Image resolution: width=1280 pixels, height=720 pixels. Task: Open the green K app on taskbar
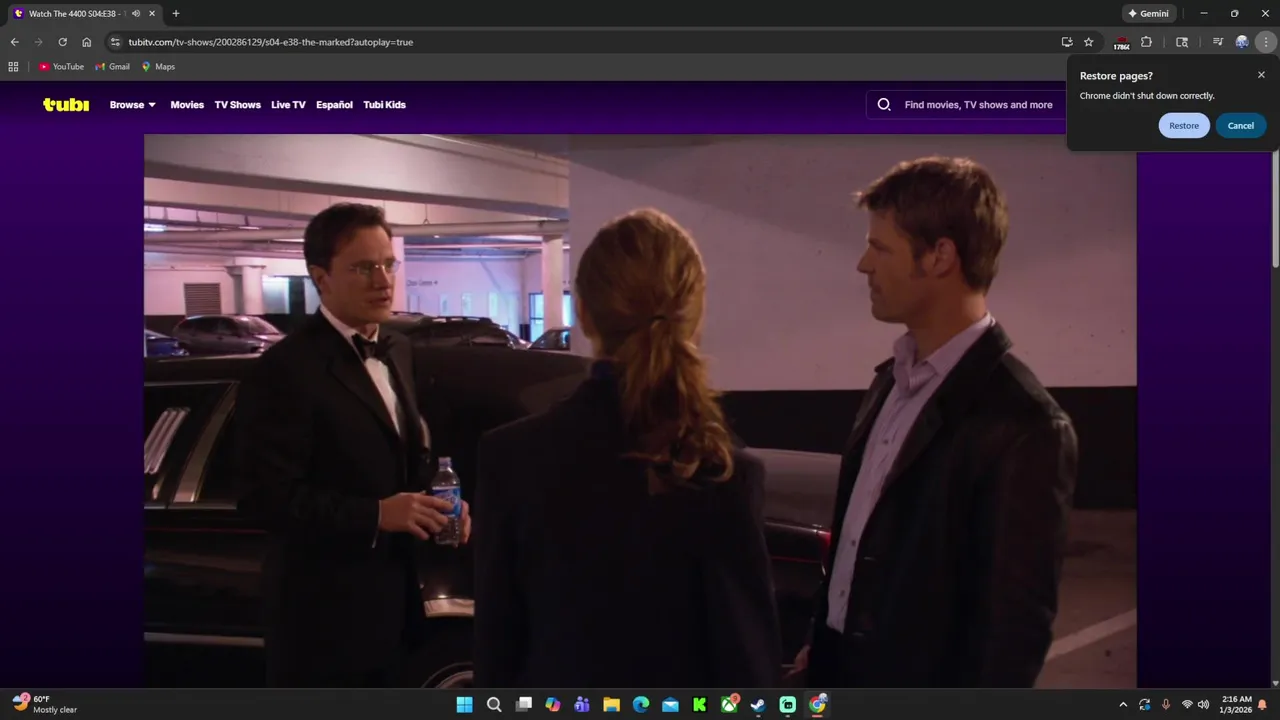(x=700, y=705)
